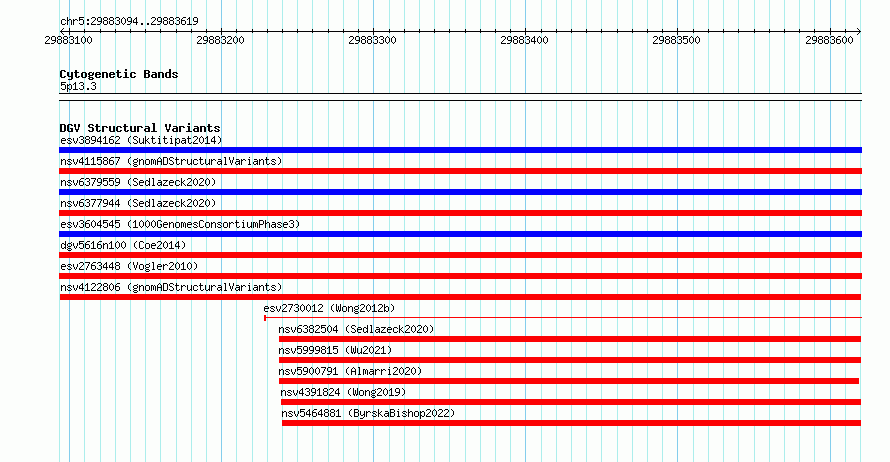Select the red dgv5616n100 variant bar
The image size is (890, 462).
[x=460, y=255]
